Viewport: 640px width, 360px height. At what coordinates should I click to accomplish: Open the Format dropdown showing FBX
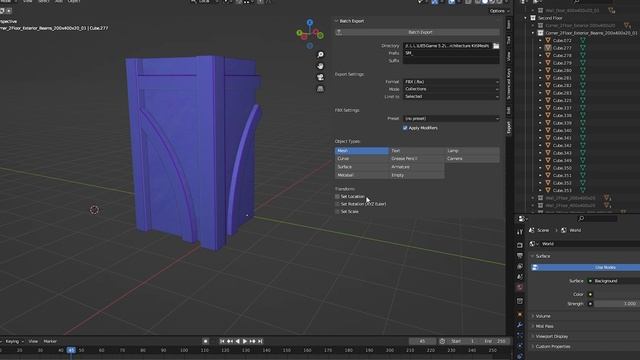(451, 82)
